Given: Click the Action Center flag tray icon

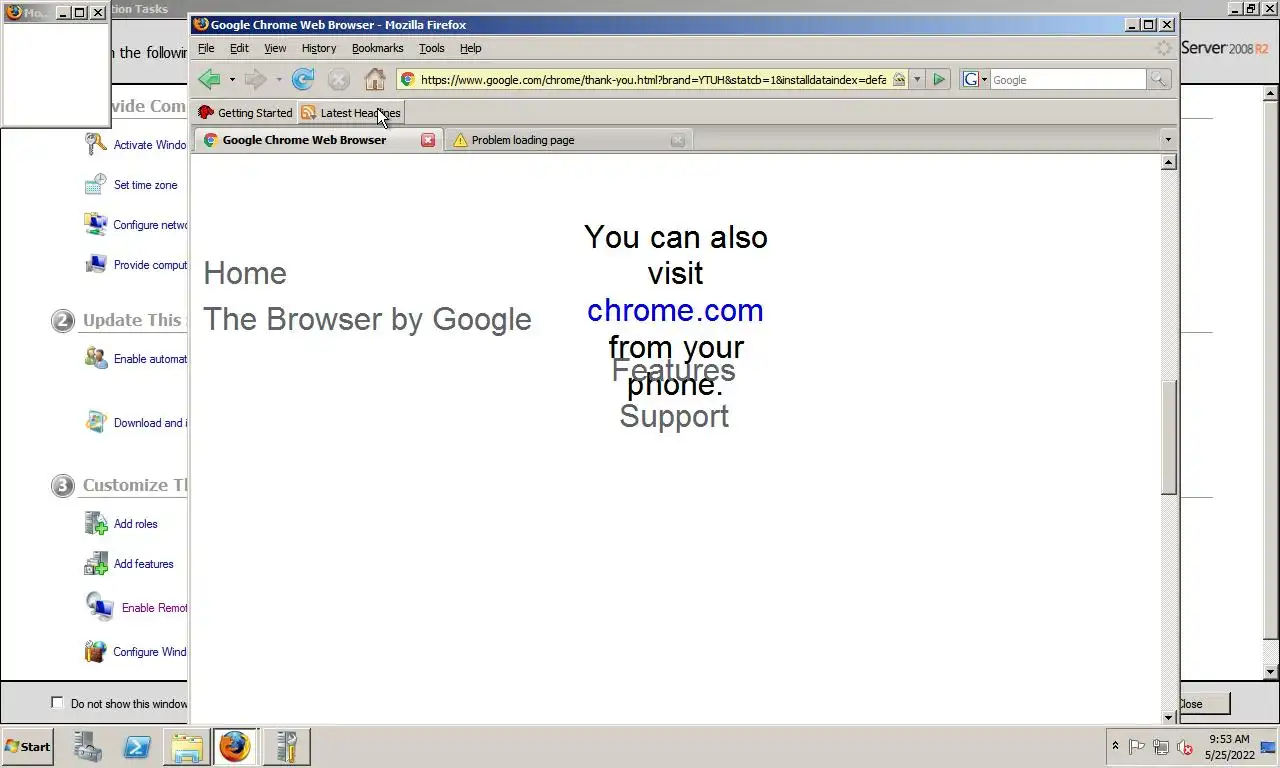Looking at the screenshot, I should pyautogui.click(x=1137, y=747).
